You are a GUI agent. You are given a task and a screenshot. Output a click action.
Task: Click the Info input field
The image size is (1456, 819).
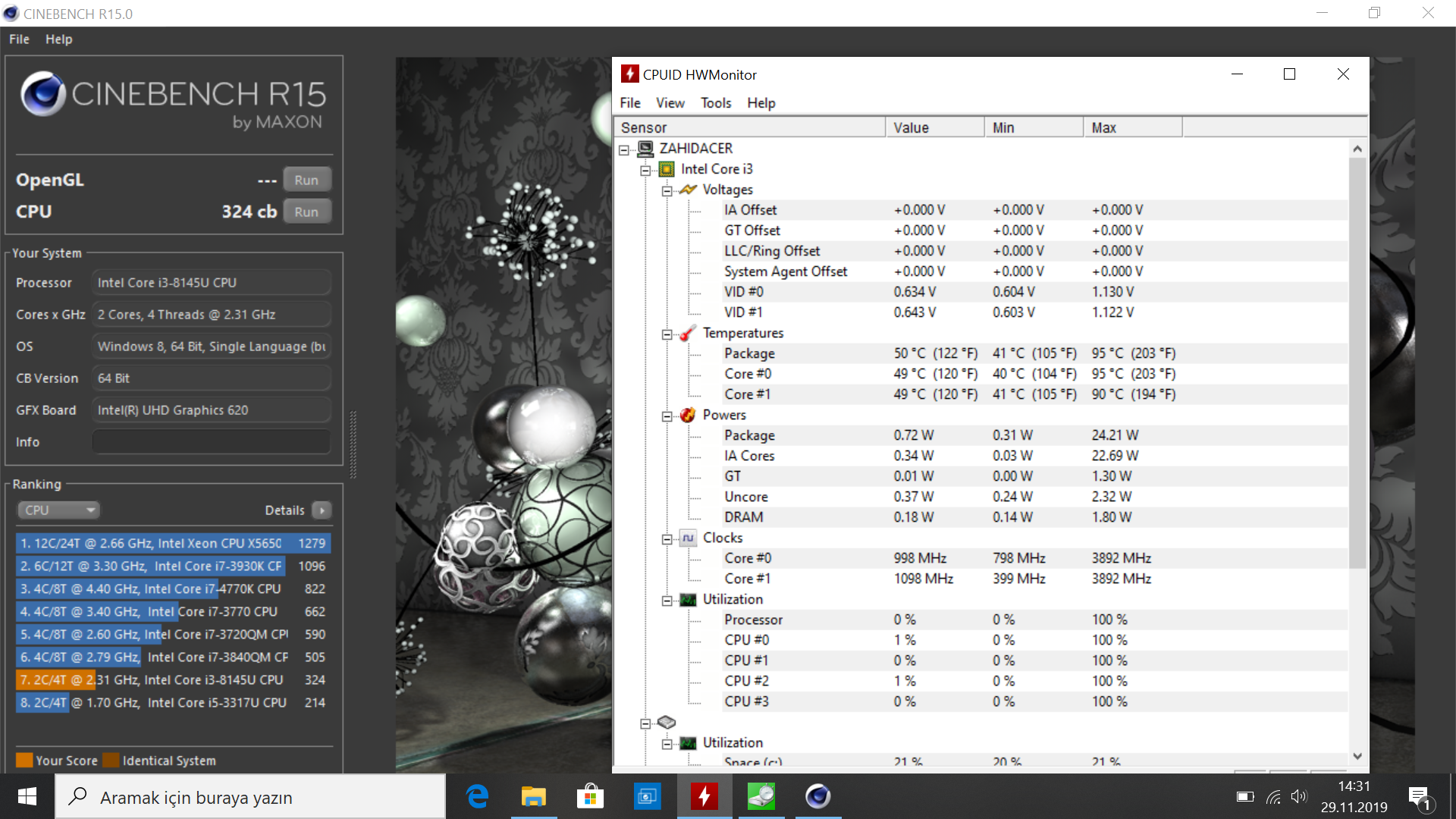tap(212, 442)
